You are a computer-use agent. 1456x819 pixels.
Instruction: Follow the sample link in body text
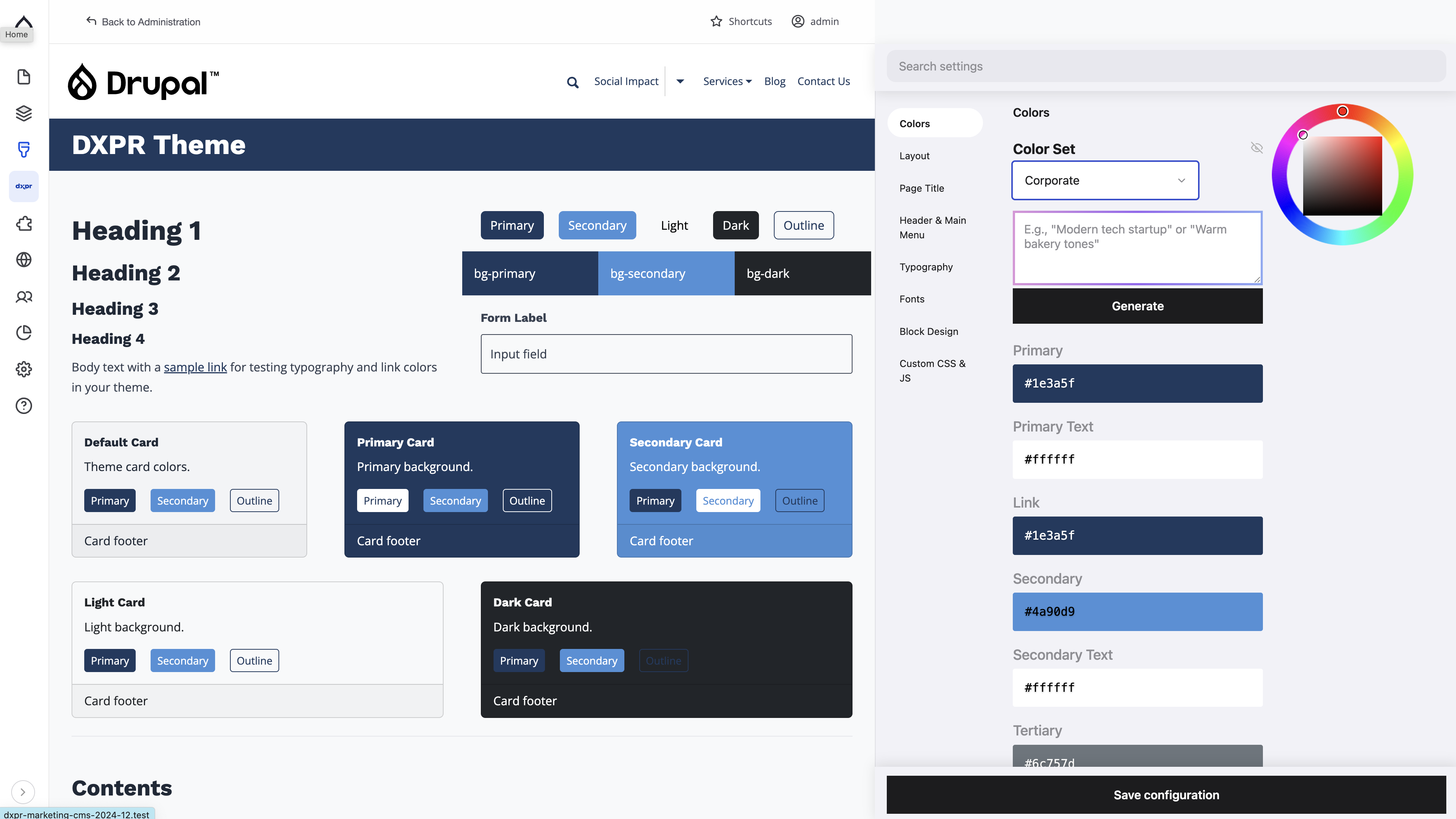[195, 367]
